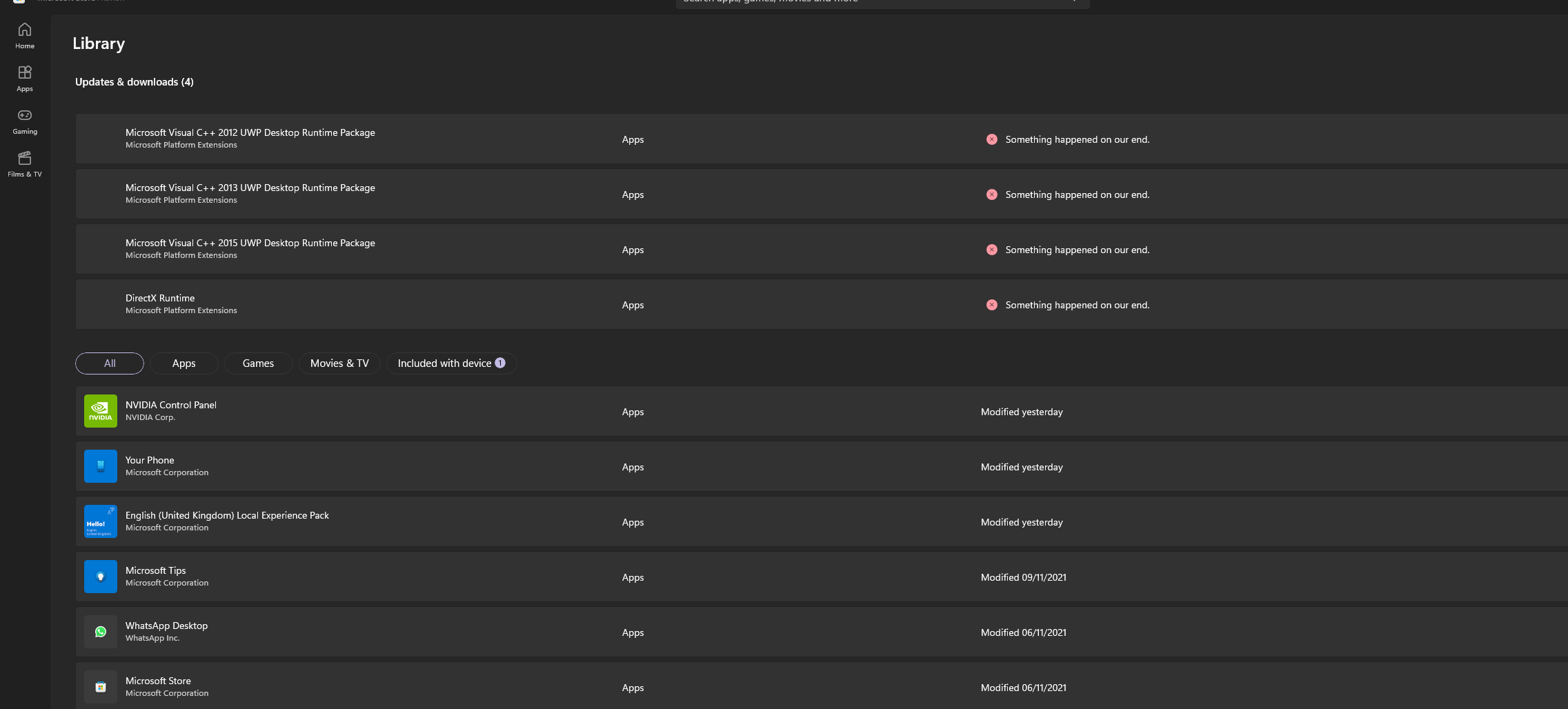Open the WhatsApp Desktop listing

(x=822, y=632)
